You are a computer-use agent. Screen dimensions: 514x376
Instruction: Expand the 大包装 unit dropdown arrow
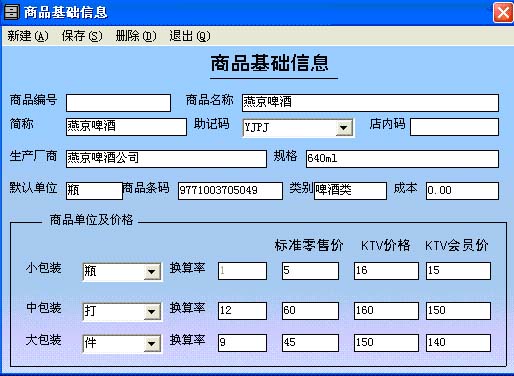pyautogui.click(x=152, y=344)
